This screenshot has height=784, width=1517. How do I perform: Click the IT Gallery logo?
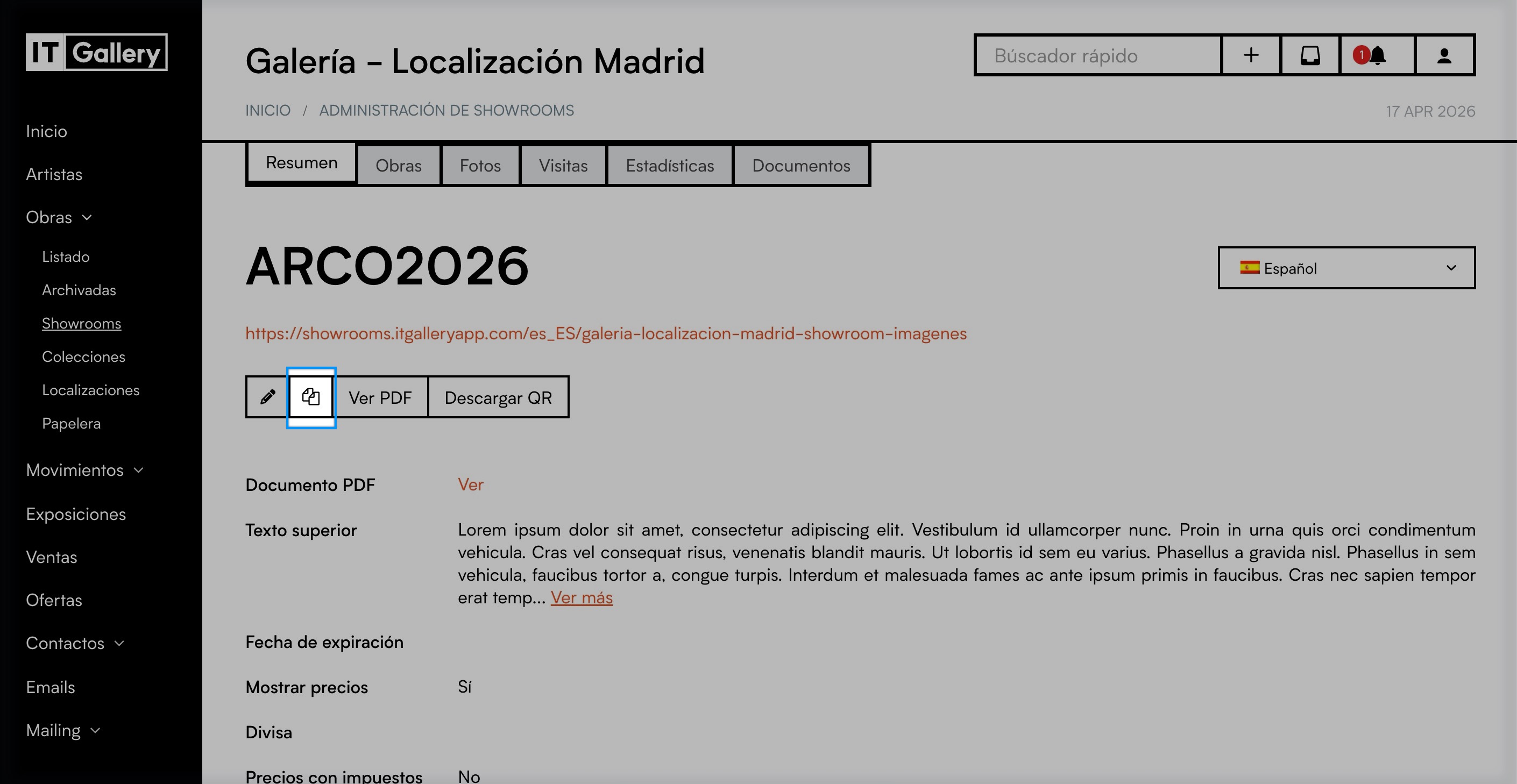97,52
